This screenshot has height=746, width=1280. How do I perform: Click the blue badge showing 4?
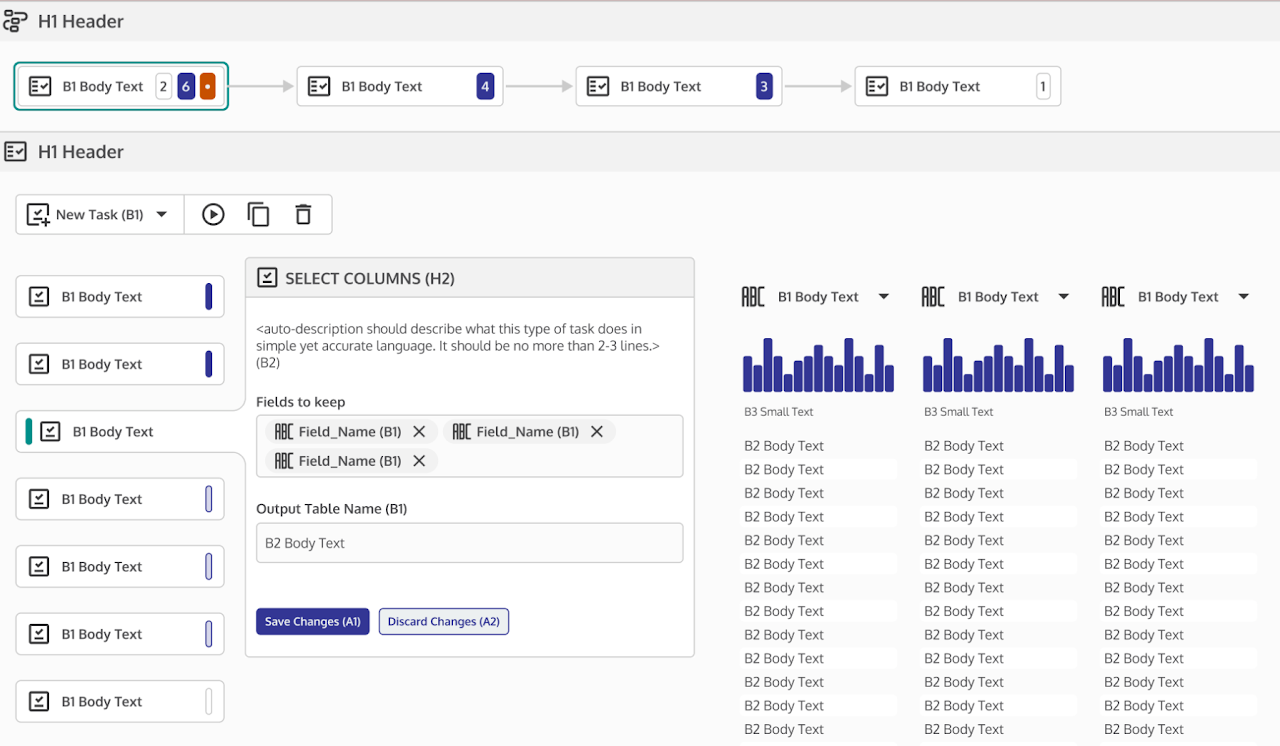(x=485, y=86)
